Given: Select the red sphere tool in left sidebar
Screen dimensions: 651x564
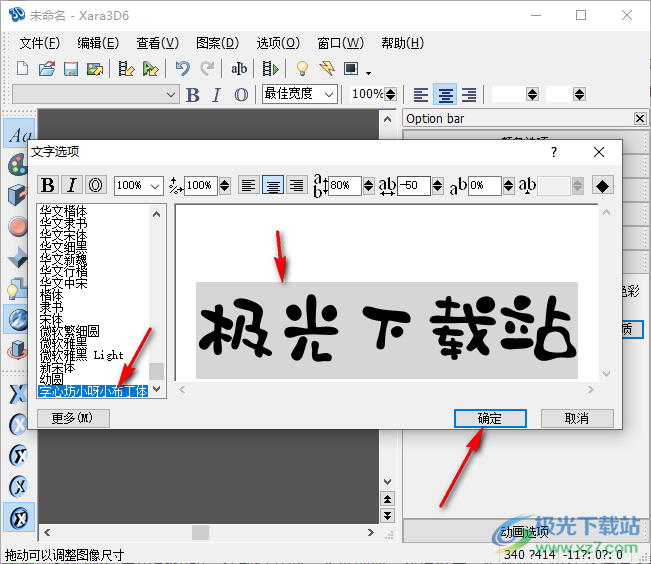Looking at the screenshot, I should pyautogui.click(x=17, y=227).
